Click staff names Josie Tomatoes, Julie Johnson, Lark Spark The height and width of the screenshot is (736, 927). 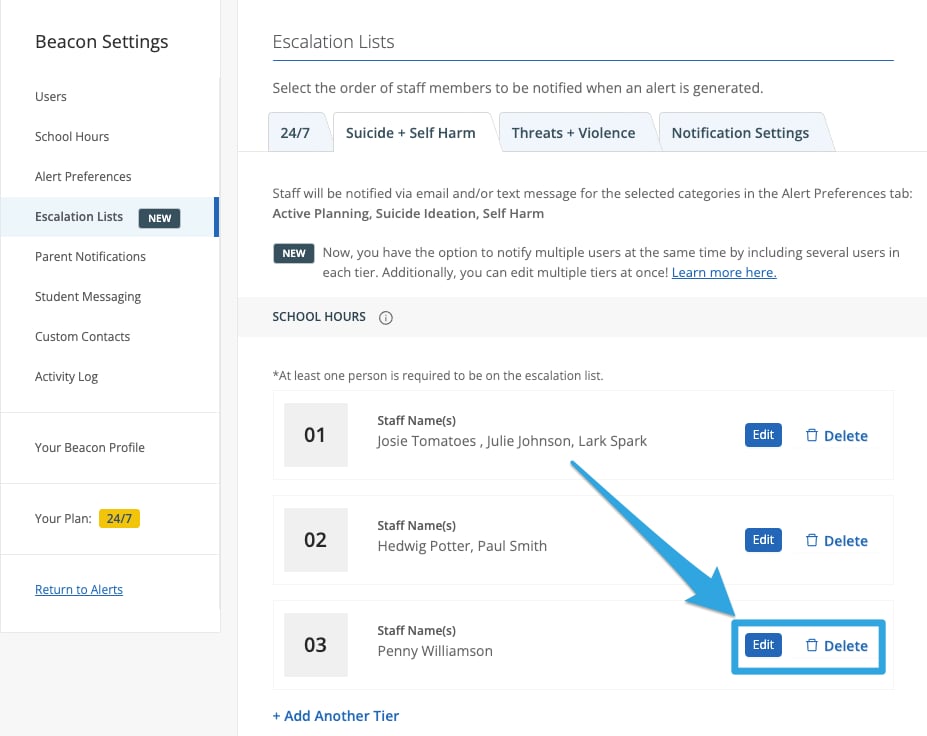pyautogui.click(x=512, y=442)
